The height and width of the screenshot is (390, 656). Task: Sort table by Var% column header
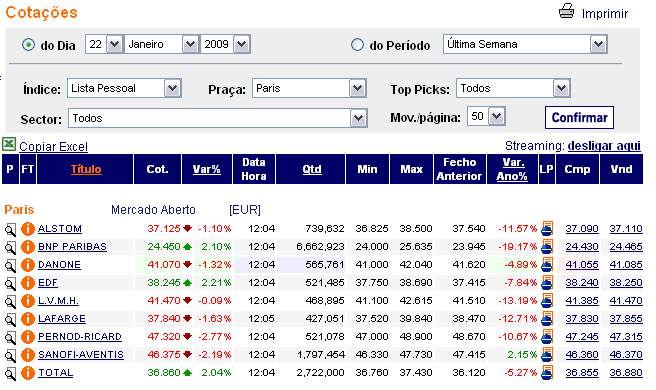tap(207, 169)
